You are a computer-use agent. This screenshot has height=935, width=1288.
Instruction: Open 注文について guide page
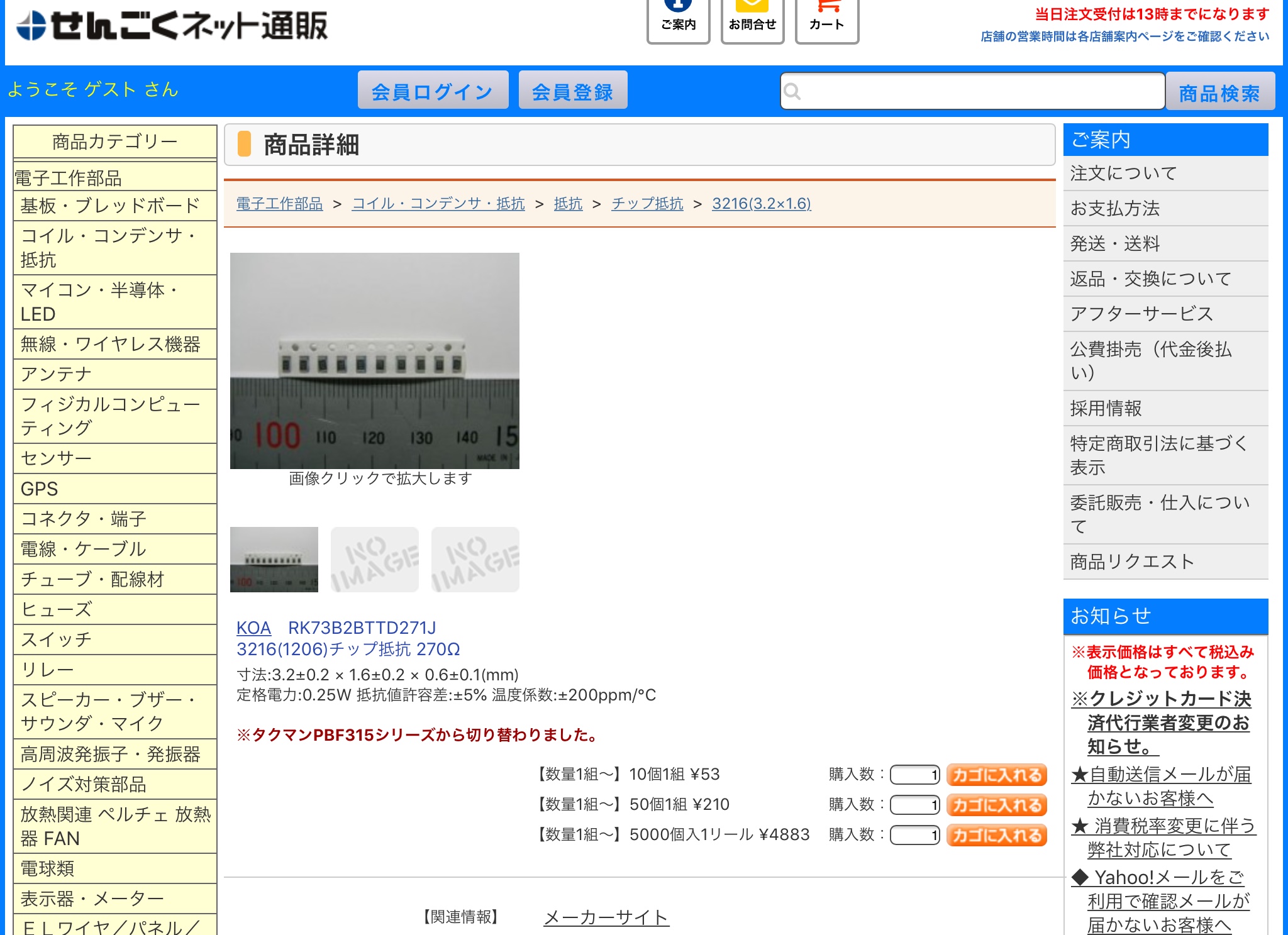(1165, 173)
